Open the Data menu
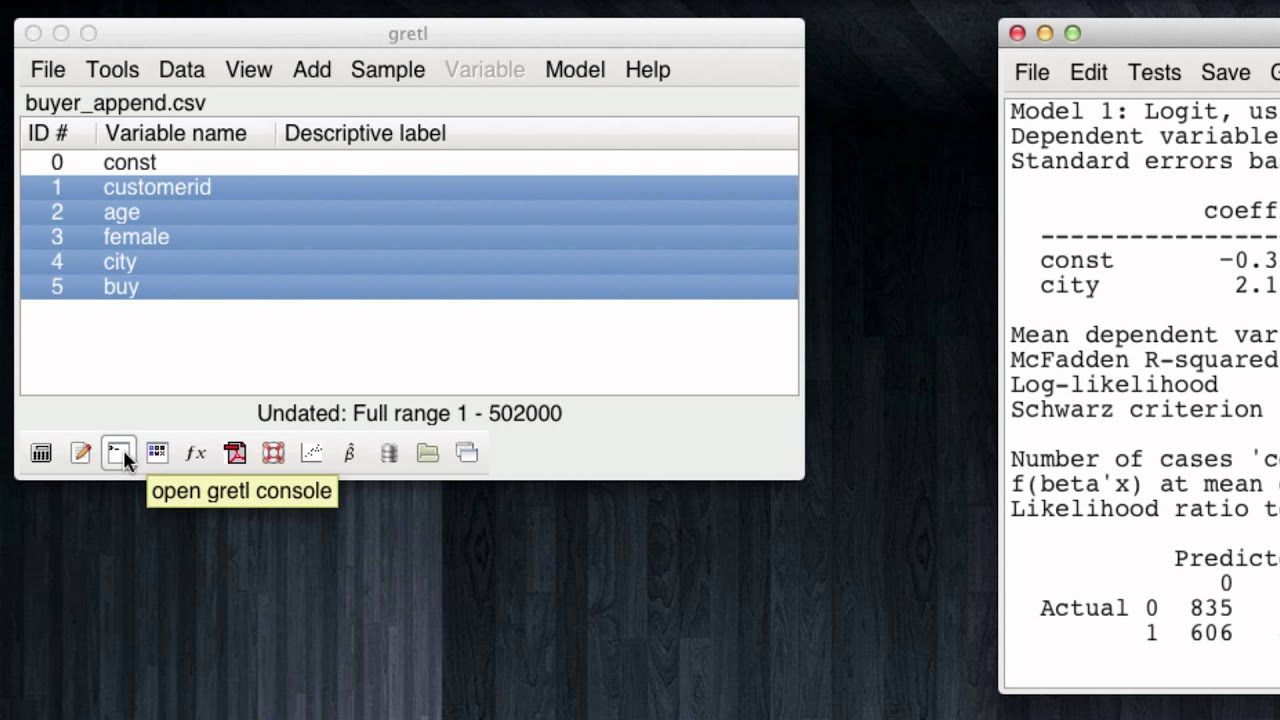The image size is (1280, 720). [182, 70]
